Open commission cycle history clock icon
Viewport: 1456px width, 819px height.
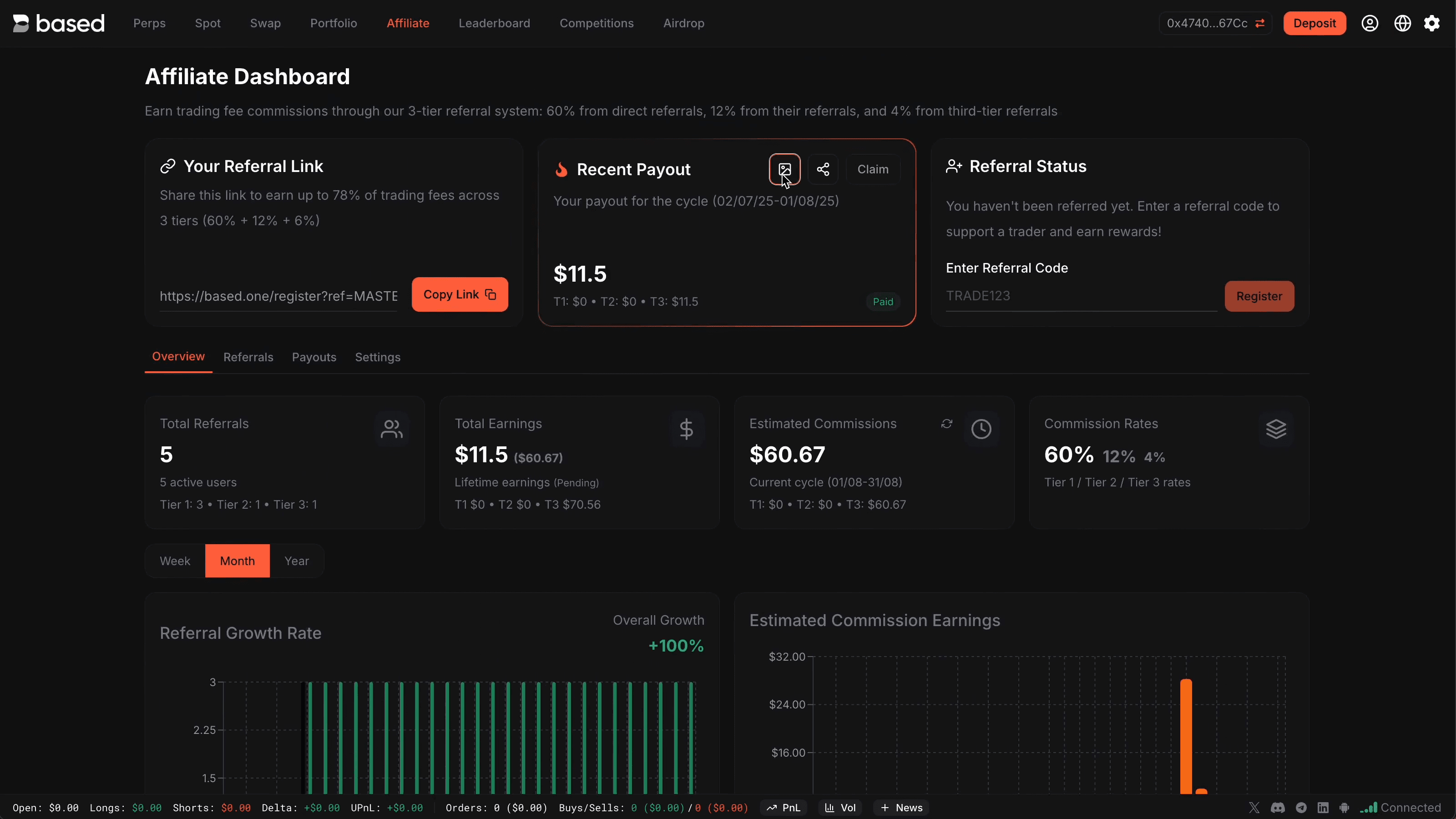coord(982,429)
